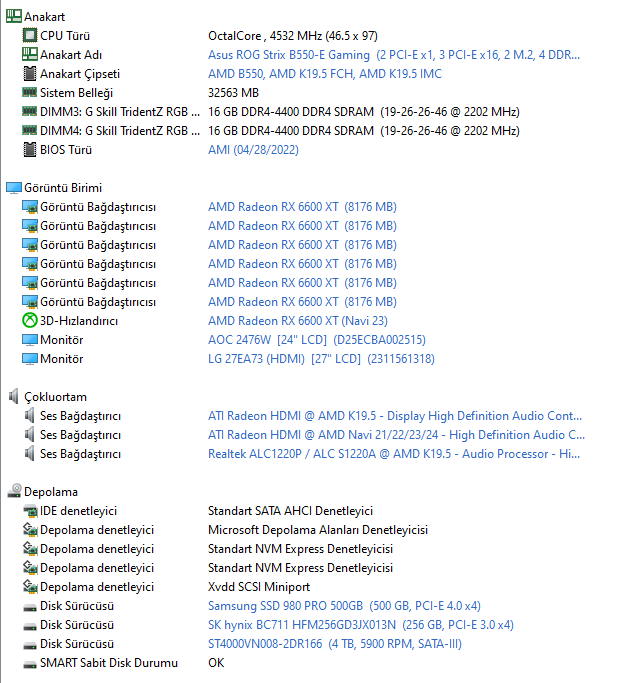639x683 pixels.
Task: Select the DIMM4 16 GB DDR4-4400 value
Action: pos(364,131)
